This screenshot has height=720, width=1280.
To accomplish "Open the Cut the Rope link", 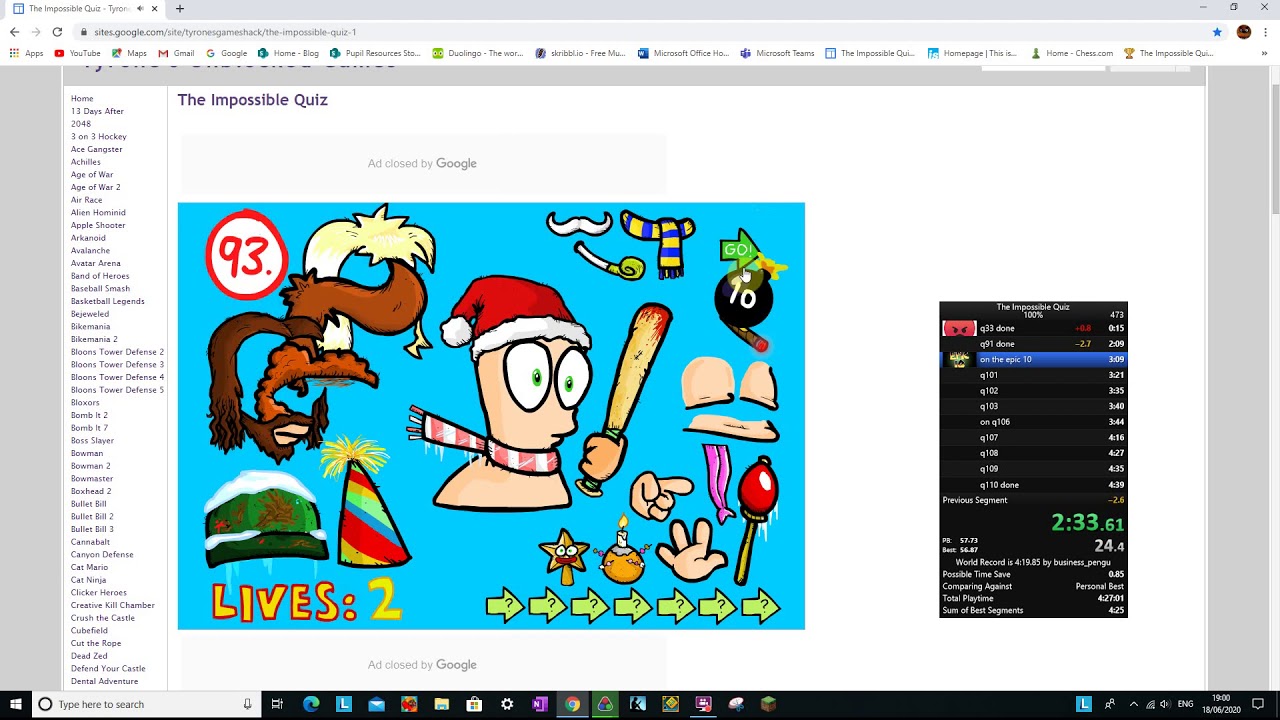I will [x=96, y=643].
